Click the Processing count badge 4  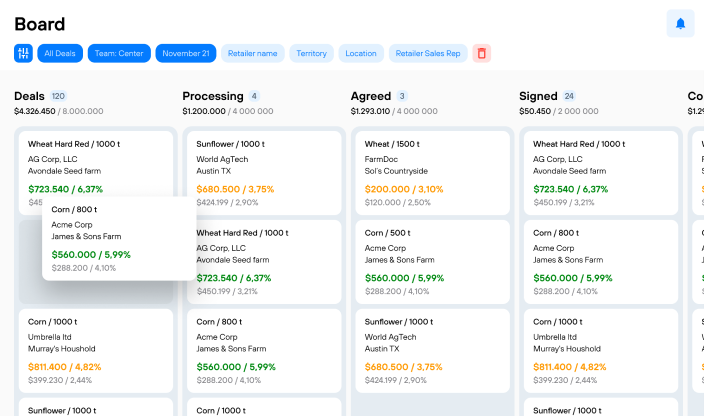254,96
